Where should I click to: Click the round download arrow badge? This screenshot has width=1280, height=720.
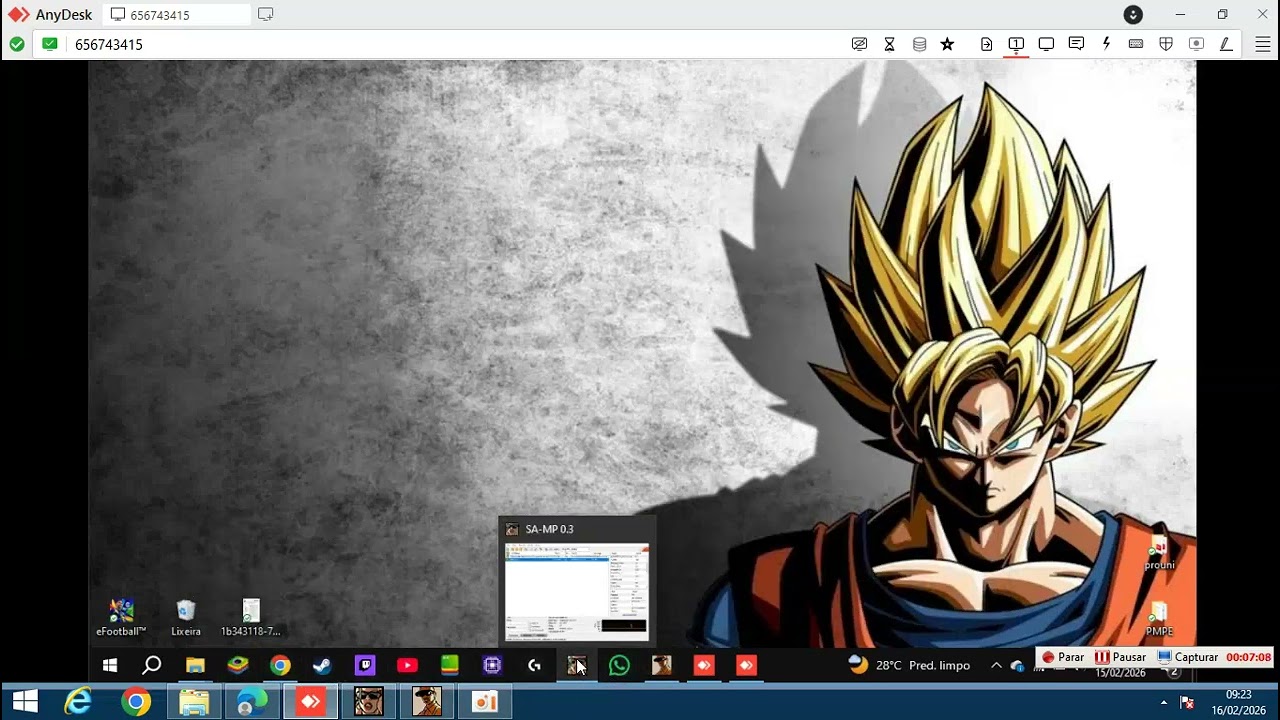(1133, 14)
